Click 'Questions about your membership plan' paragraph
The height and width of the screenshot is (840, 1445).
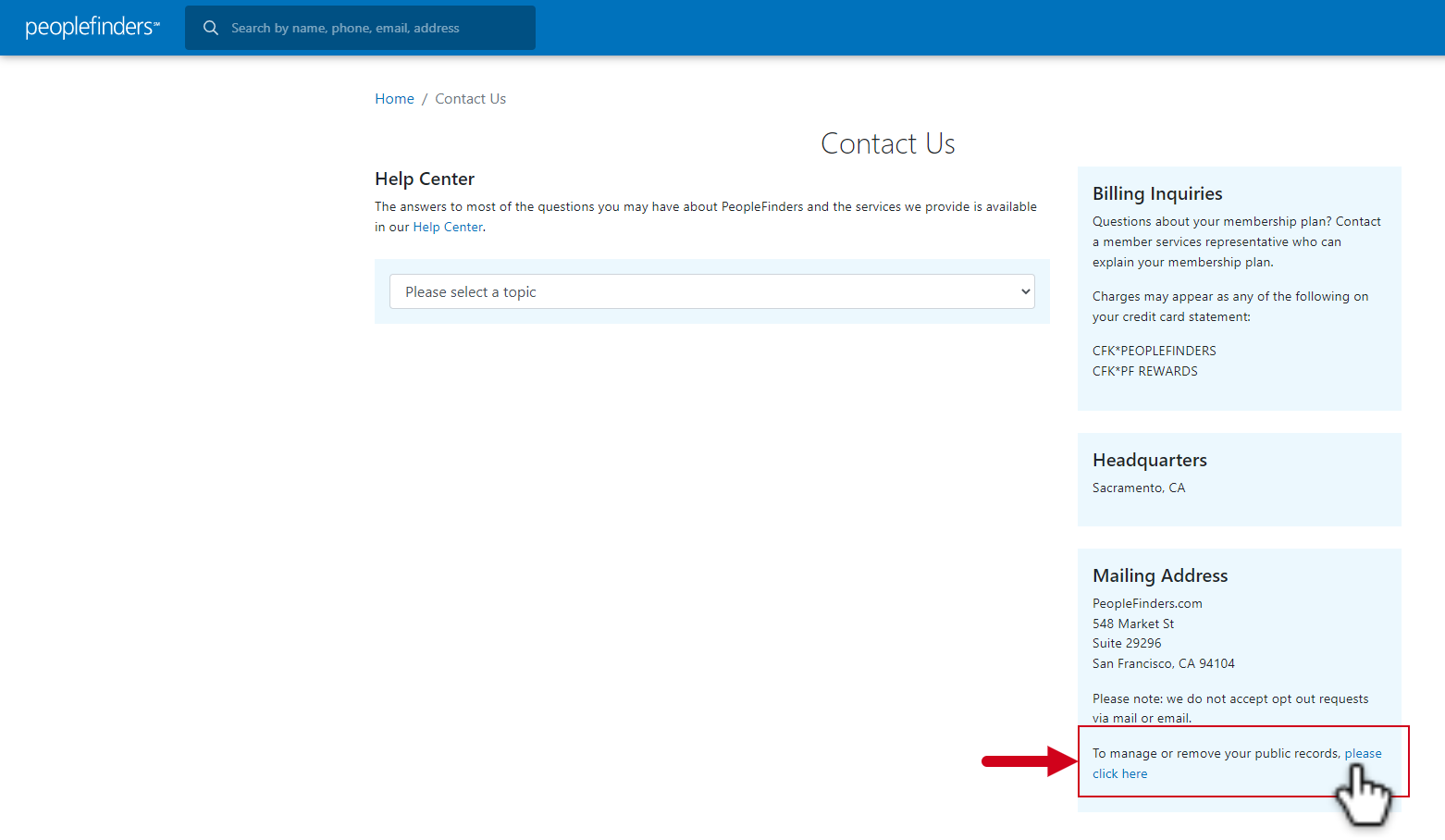[1237, 241]
